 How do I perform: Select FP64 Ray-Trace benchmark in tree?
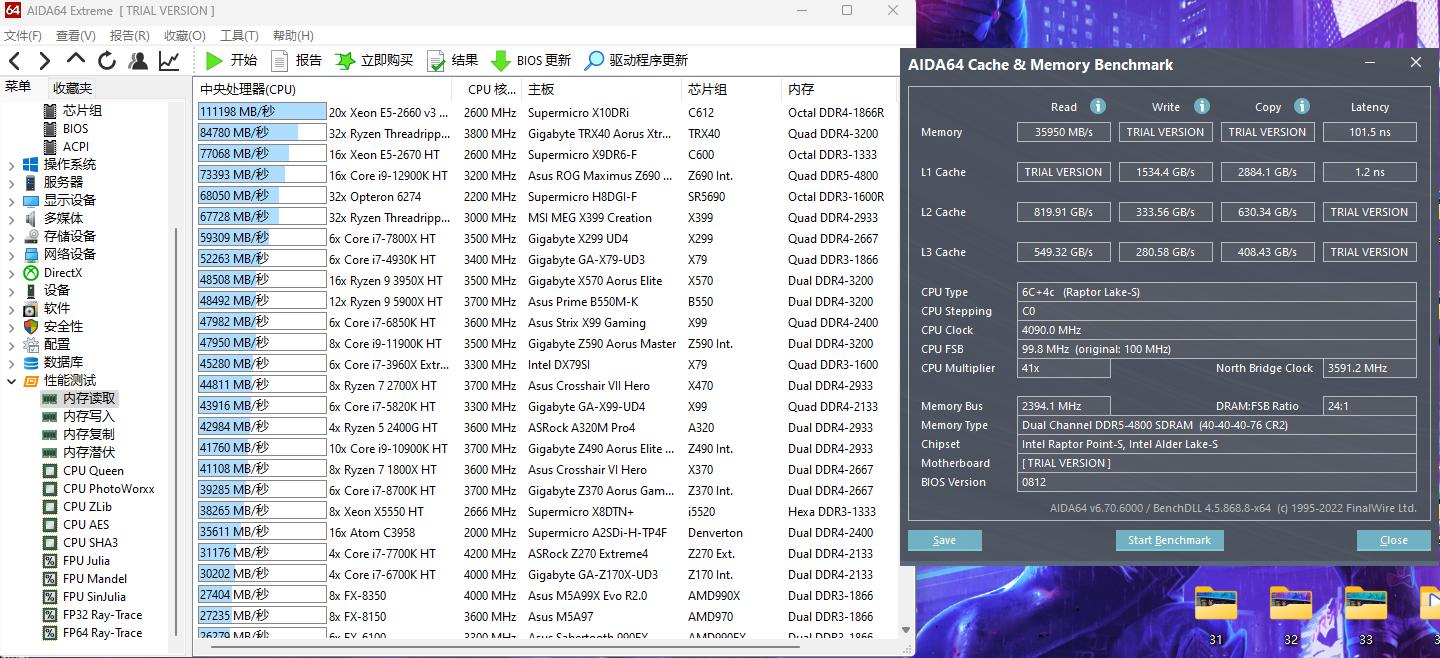pyautogui.click(x=102, y=632)
